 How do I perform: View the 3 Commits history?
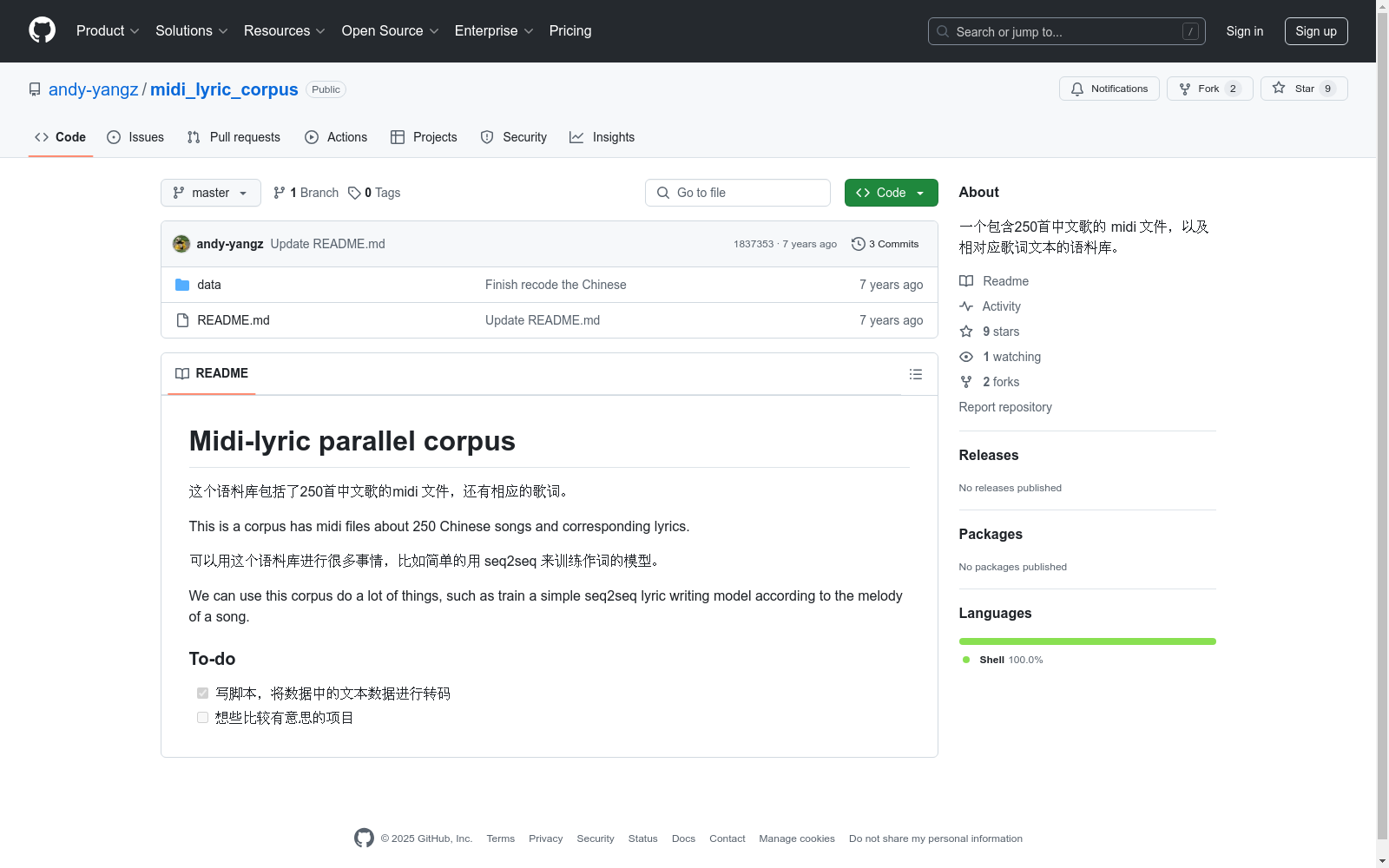click(885, 244)
